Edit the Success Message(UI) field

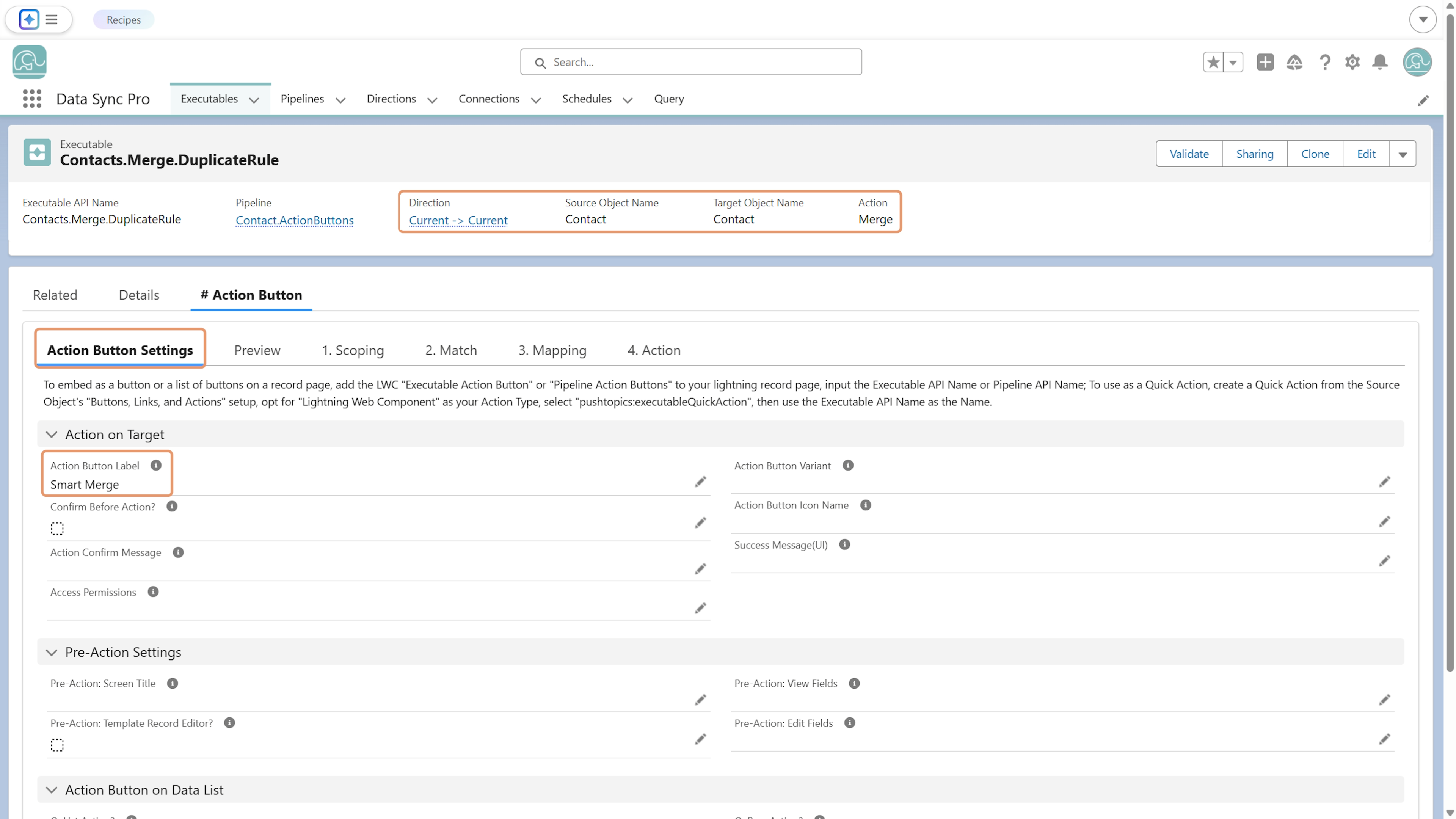click(1384, 561)
